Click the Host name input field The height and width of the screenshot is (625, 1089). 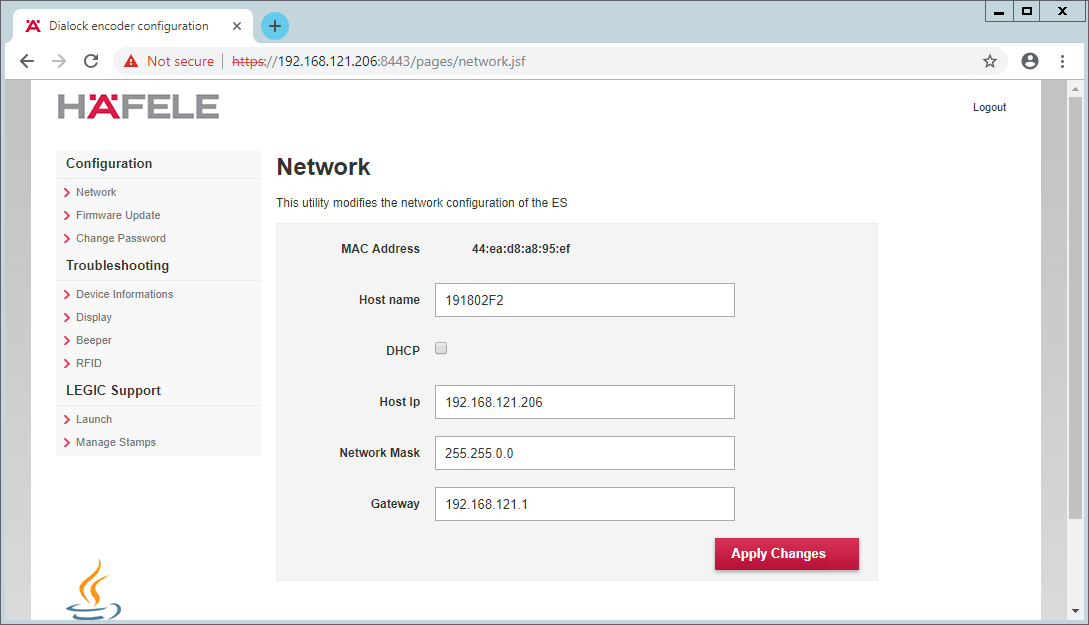585,300
